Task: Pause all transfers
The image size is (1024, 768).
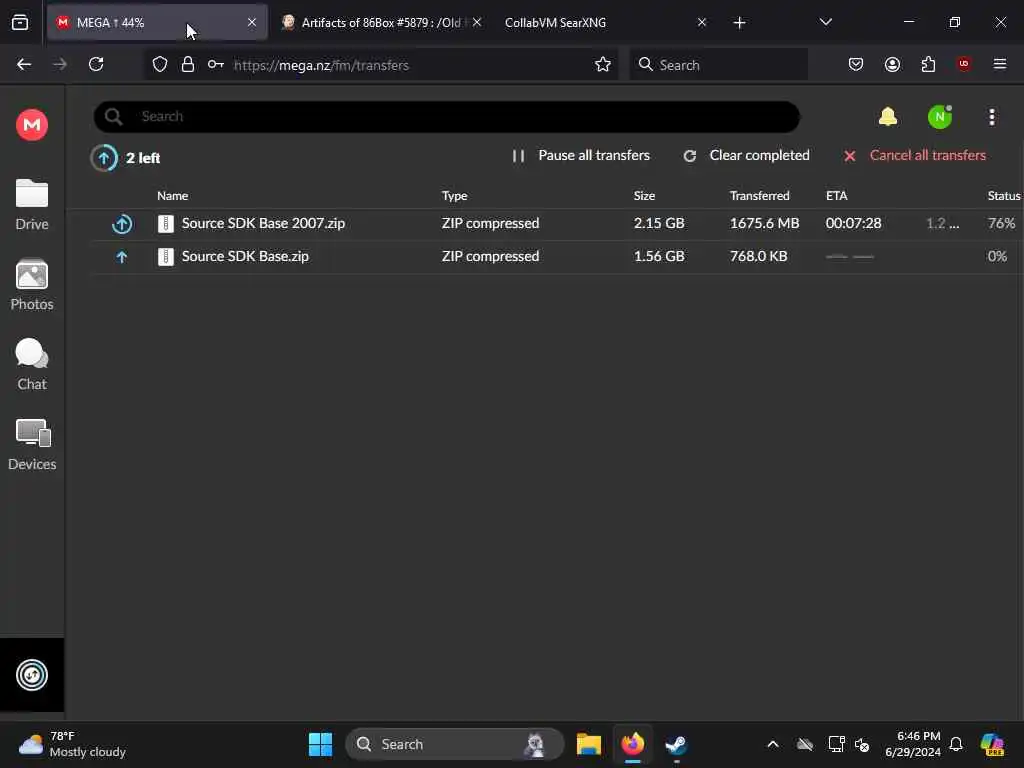Action: [581, 155]
